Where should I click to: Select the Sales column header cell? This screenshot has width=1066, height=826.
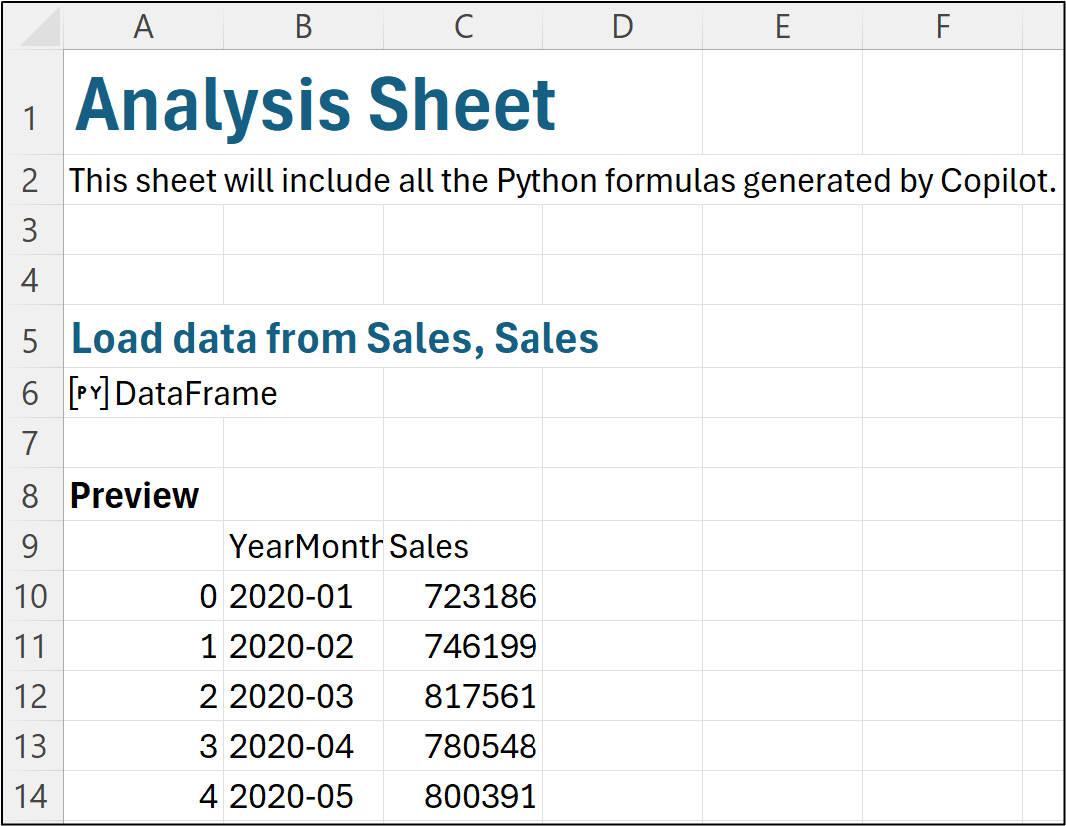[x=430, y=546]
